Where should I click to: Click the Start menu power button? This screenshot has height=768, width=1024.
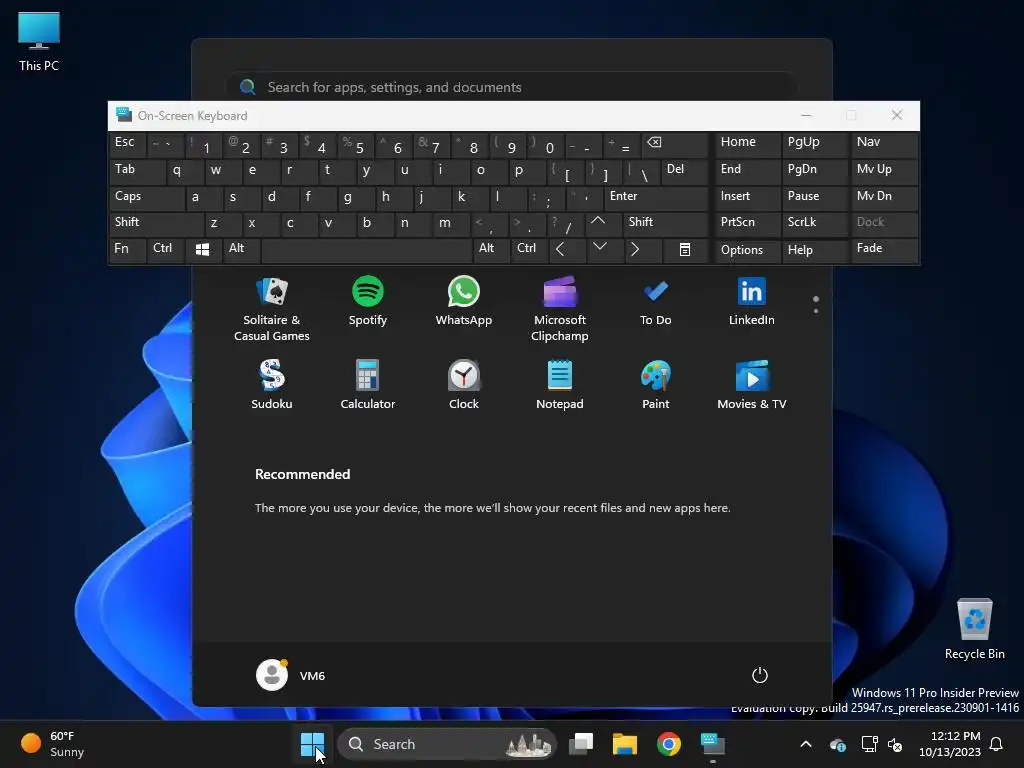tap(760, 675)
